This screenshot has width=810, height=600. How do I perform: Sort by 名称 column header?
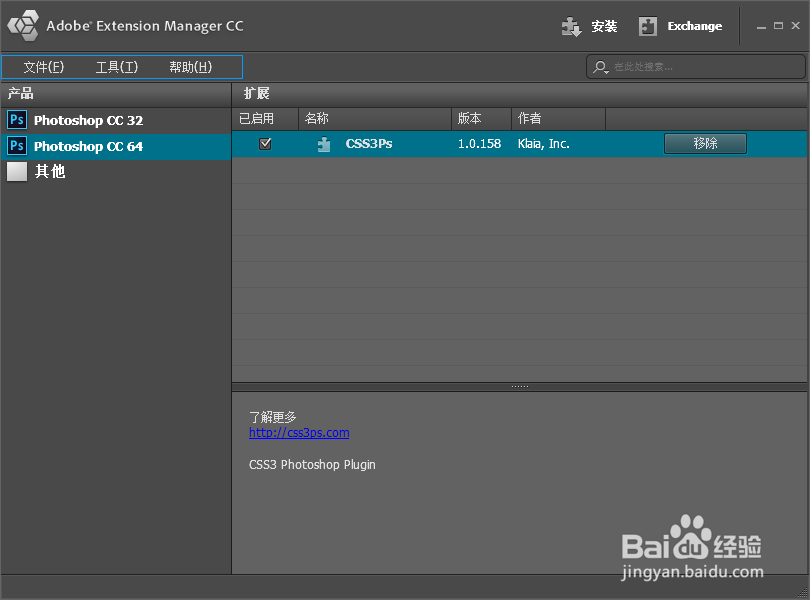click(375, 119)
